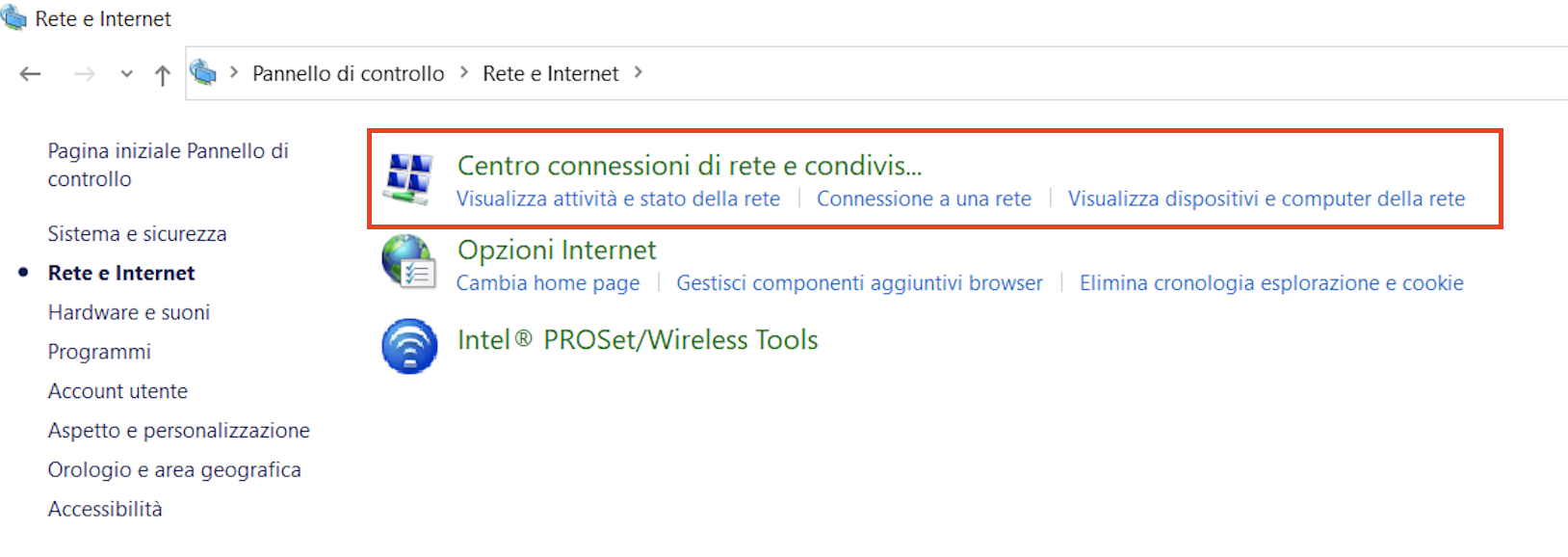Click the forward navigation arrow
Screen dimensions: 1568x557
pyautogui.click(x=85, y=74)
